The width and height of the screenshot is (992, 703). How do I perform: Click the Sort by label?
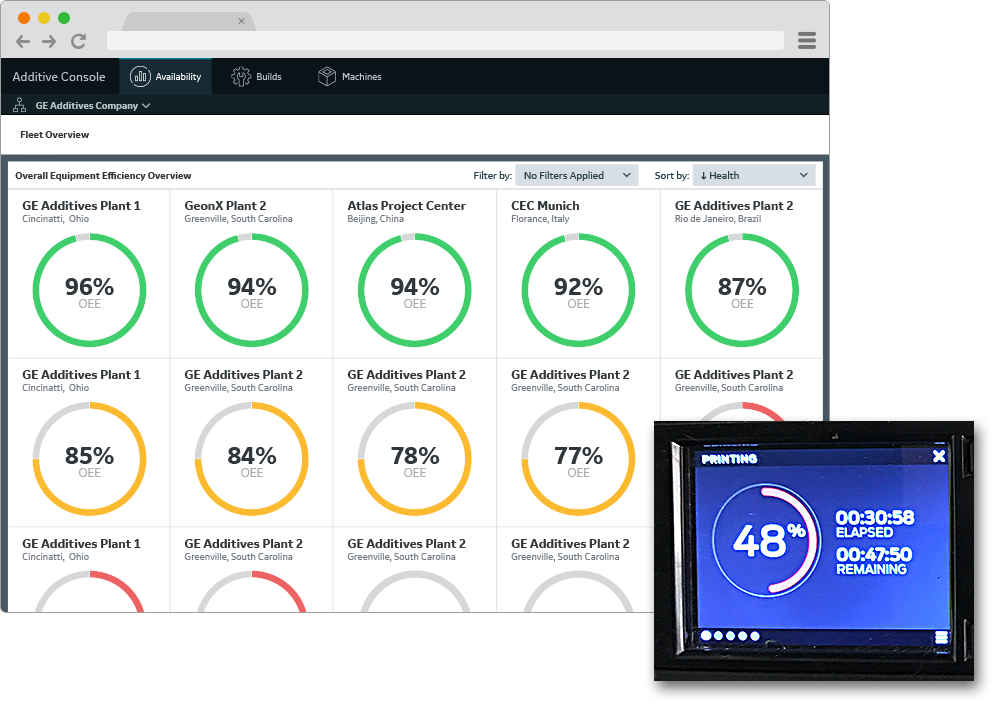click(x=672, y=176)
